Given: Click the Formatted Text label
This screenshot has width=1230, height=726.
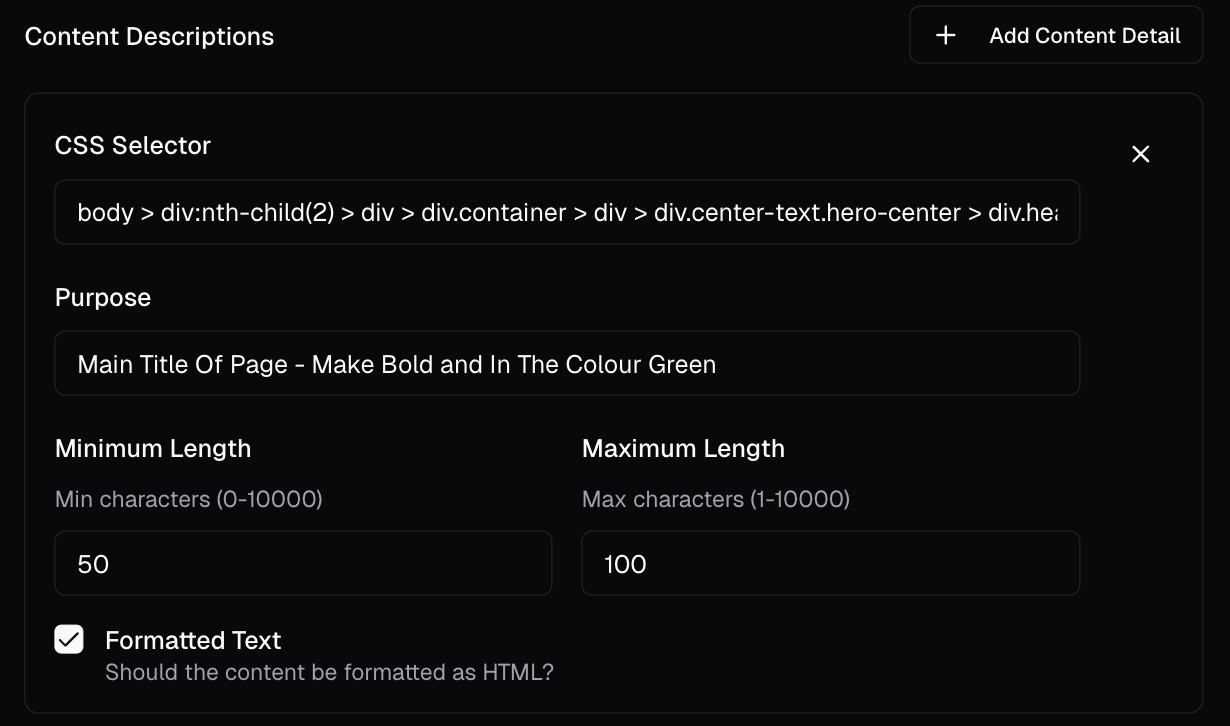Looking at the screenshot, I should (x=193, y=640).
